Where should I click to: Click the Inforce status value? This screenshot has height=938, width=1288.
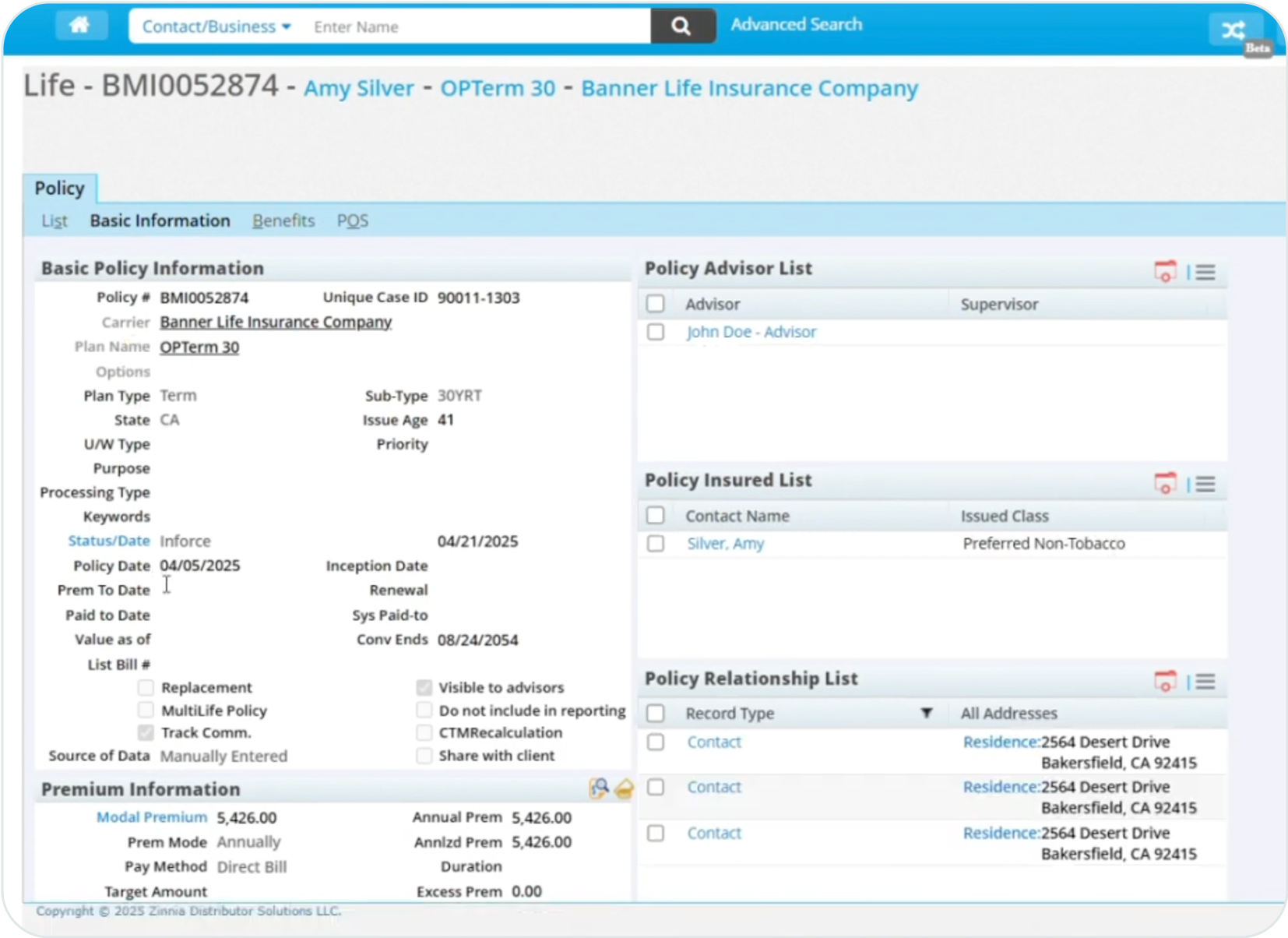coord(185,541)
